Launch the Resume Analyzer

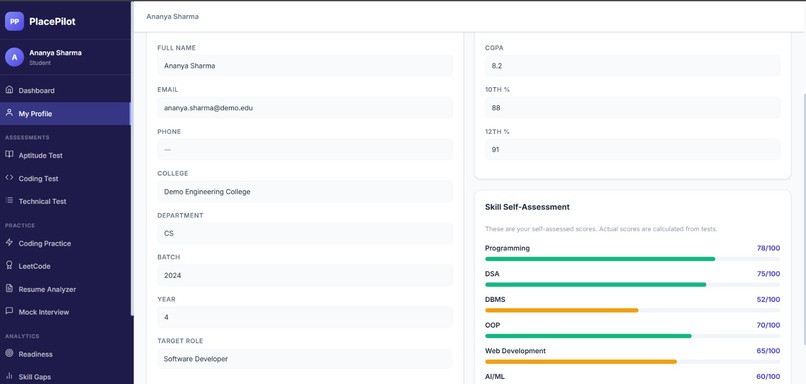(65, 289)
